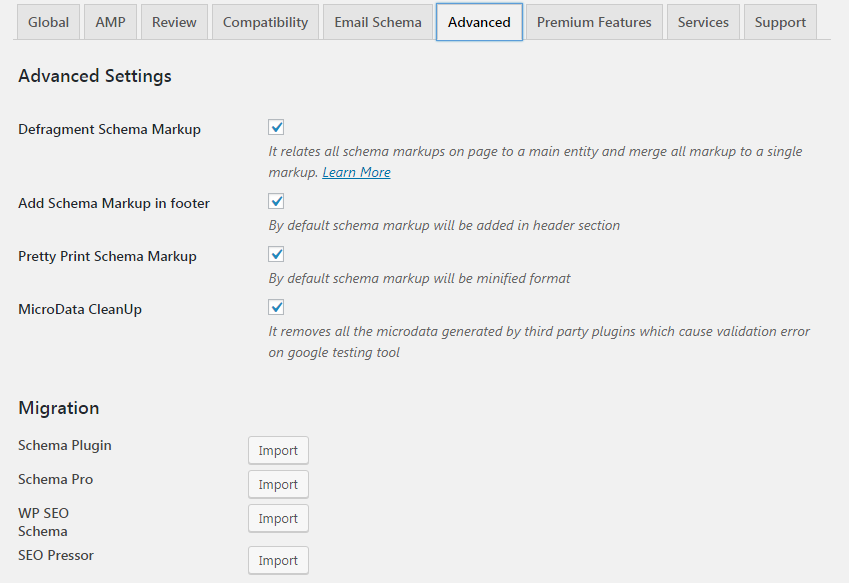Open the Services tab

pyautogui.click(x=703, y=22)
